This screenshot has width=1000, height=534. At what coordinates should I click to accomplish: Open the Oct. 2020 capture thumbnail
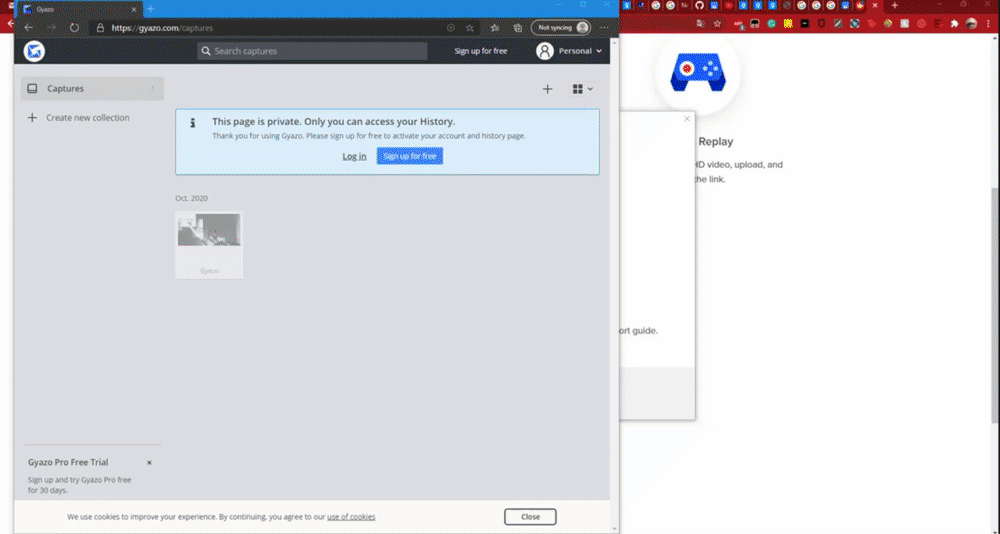tap(209, 245)
